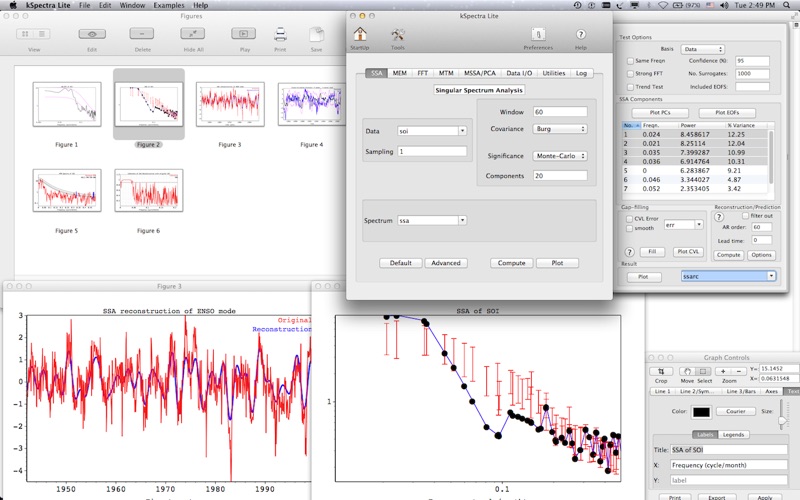Open the Axes tab in Graph Controls

(x=771, y=391)
